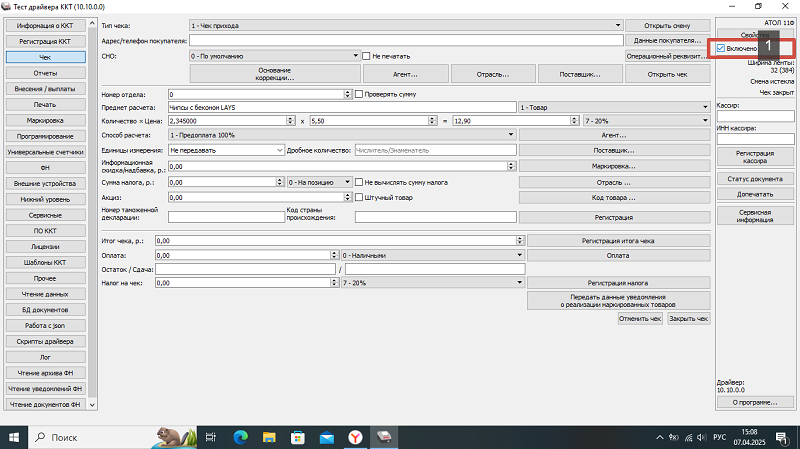Viewport: 800px width, 449px height.
Task: Click the Номер отдела spinner arrows
Action: point(347,94)
